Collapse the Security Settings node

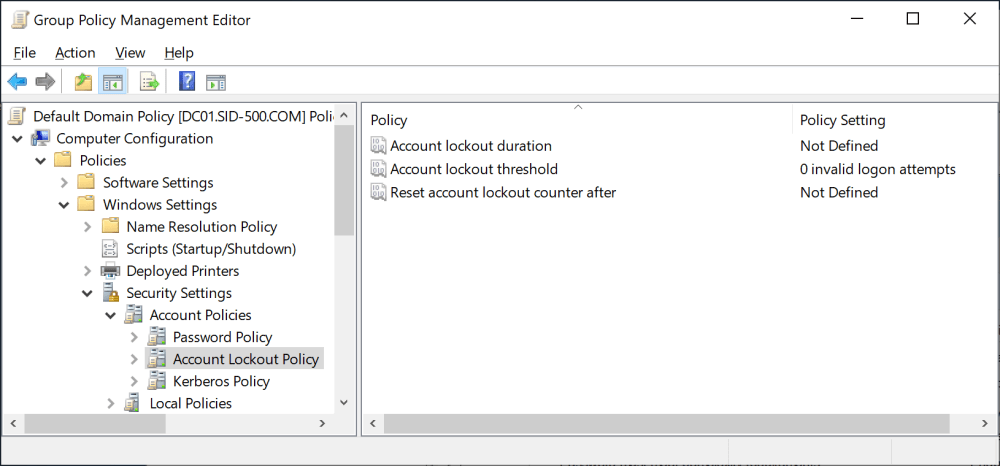87,293
